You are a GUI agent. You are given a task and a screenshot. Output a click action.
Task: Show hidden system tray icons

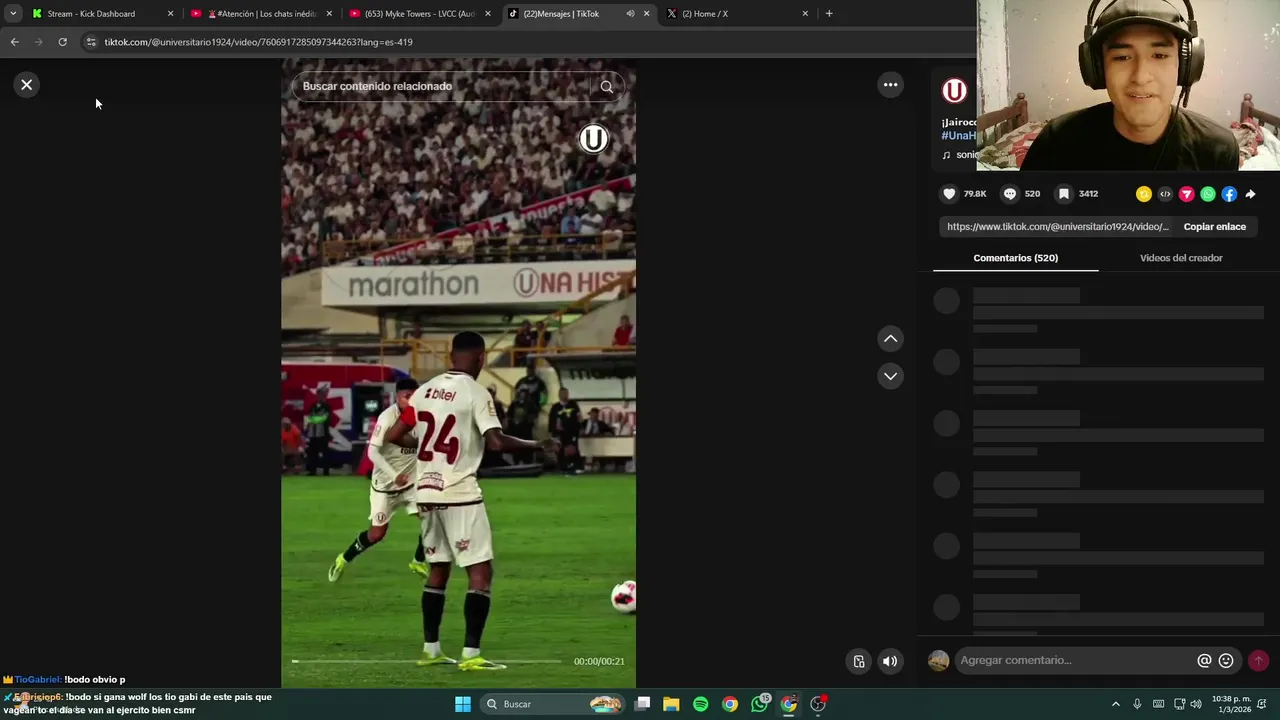pos(1116,704)
